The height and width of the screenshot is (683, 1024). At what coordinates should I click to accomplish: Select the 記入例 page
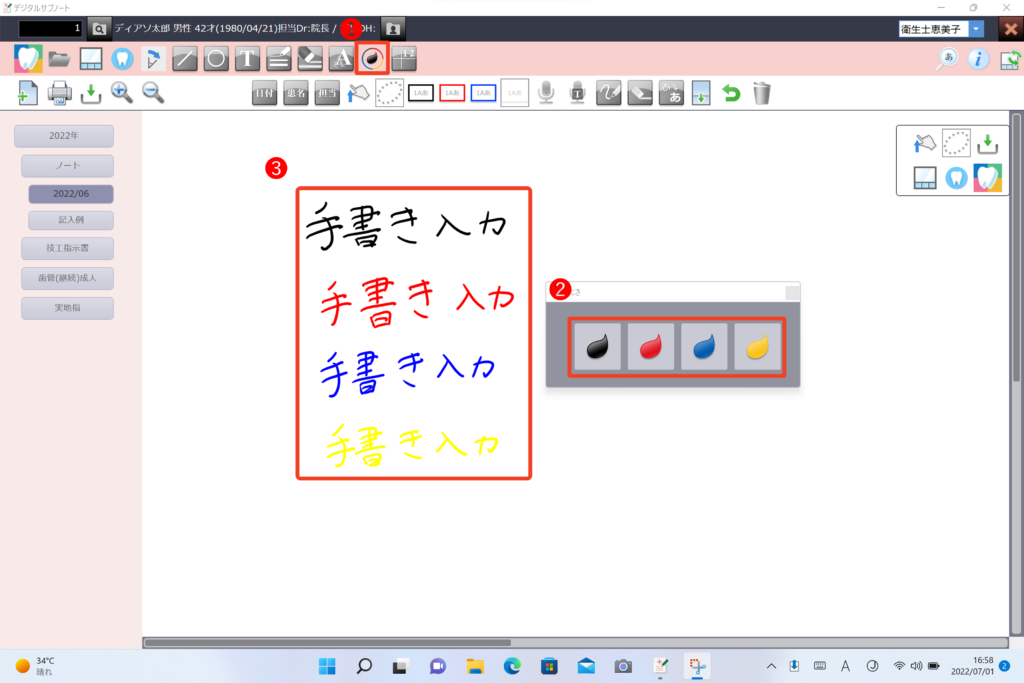coord(70,220)
